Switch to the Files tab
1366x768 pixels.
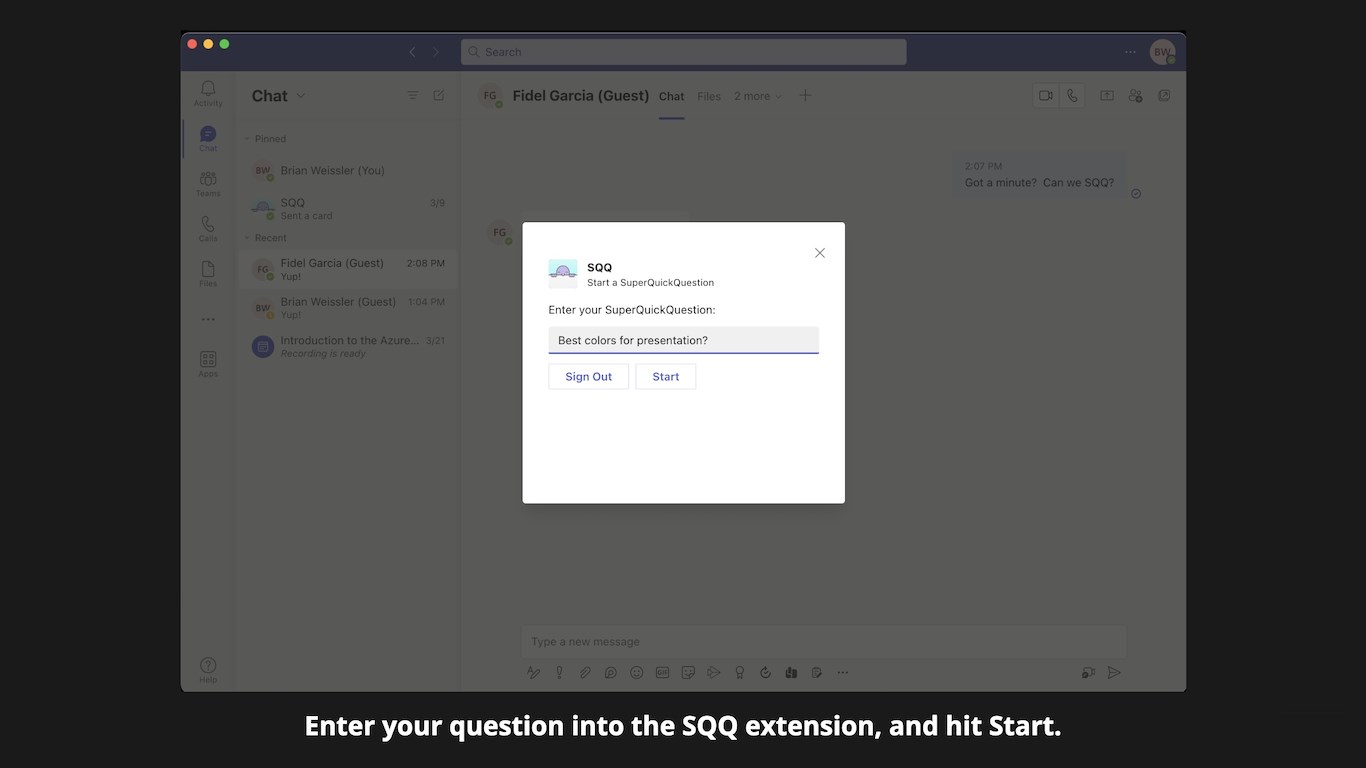[x=709, y=96]
